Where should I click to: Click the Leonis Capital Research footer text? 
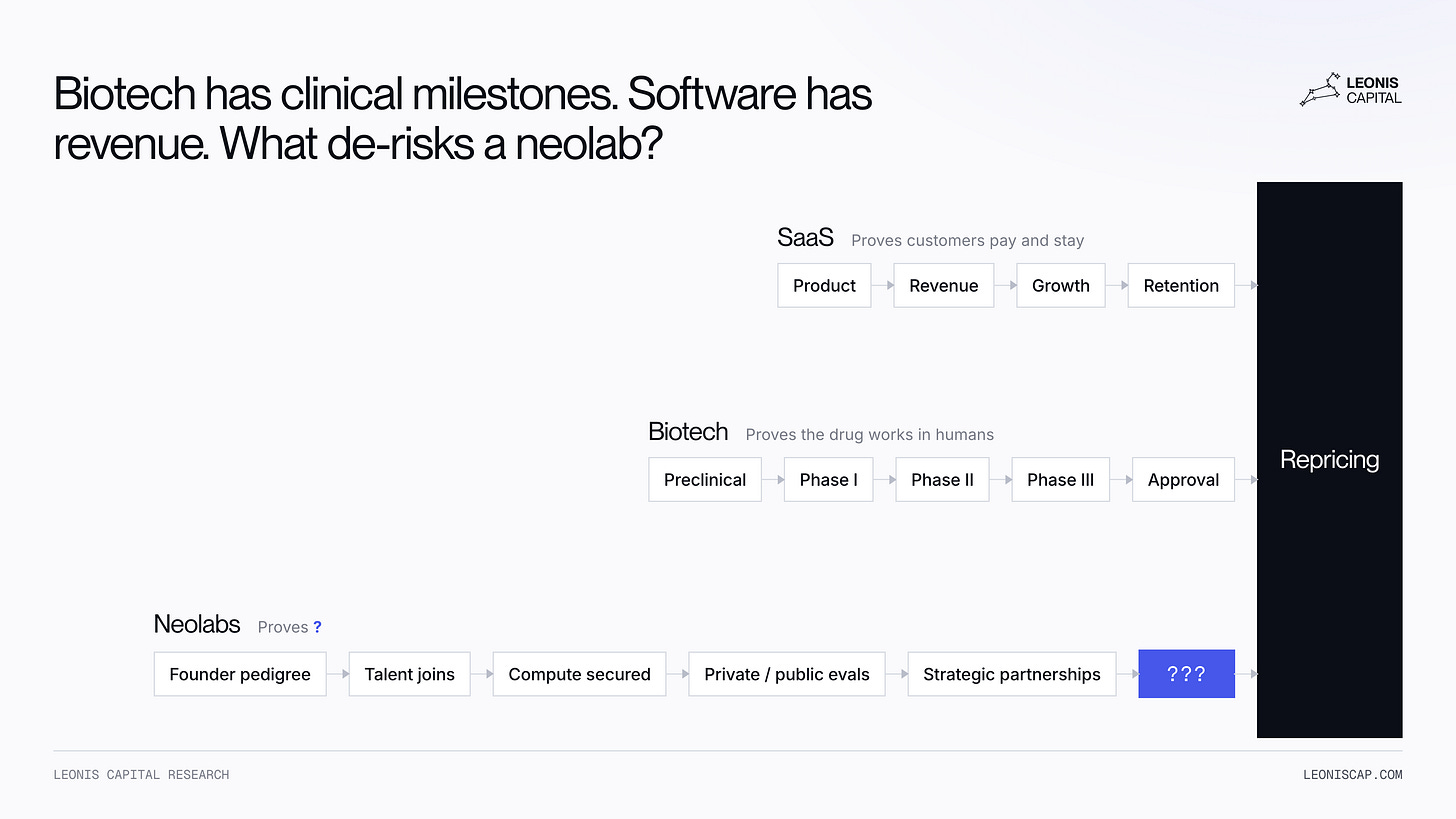(141, 775)
